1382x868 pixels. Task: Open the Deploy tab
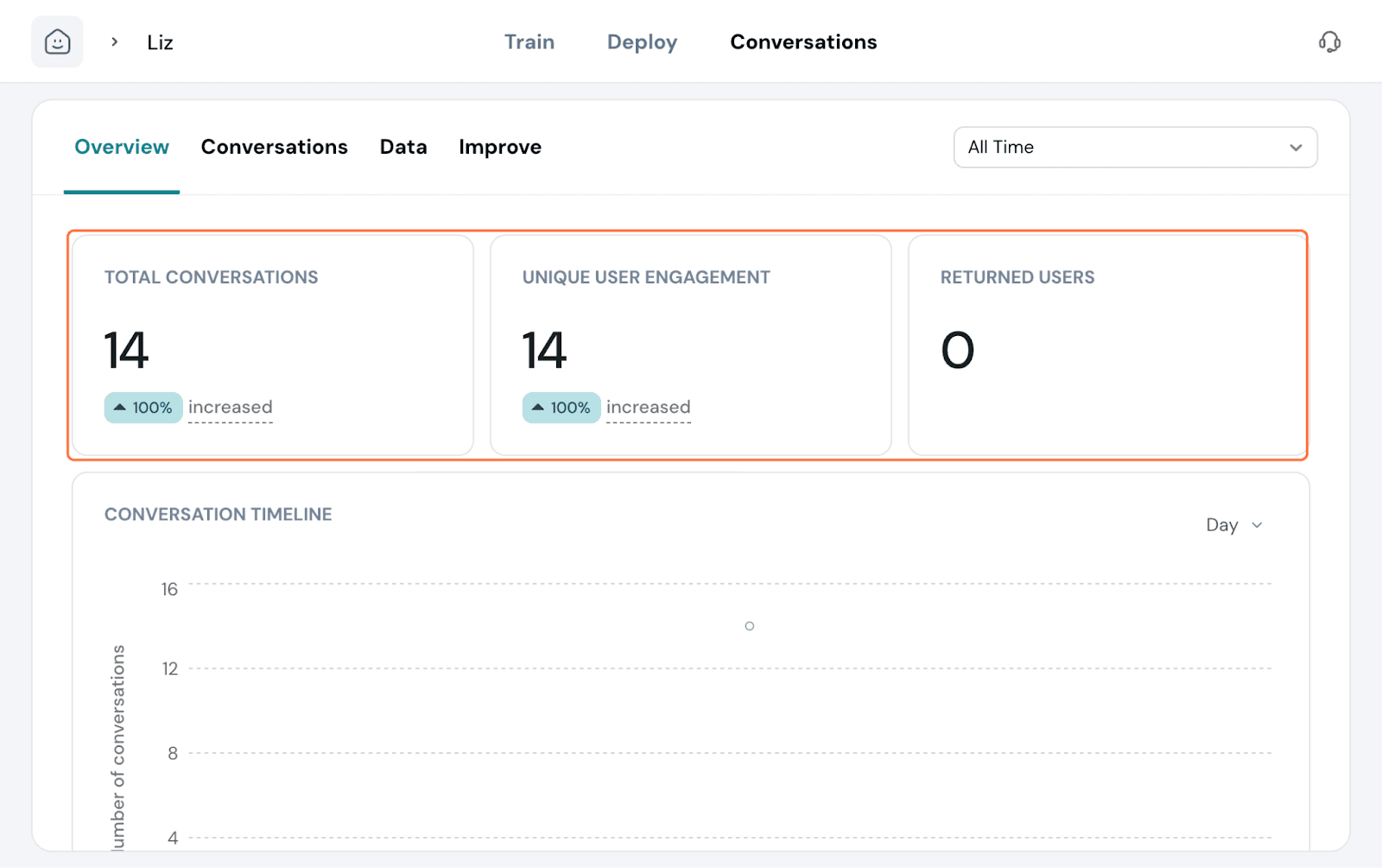642,42
